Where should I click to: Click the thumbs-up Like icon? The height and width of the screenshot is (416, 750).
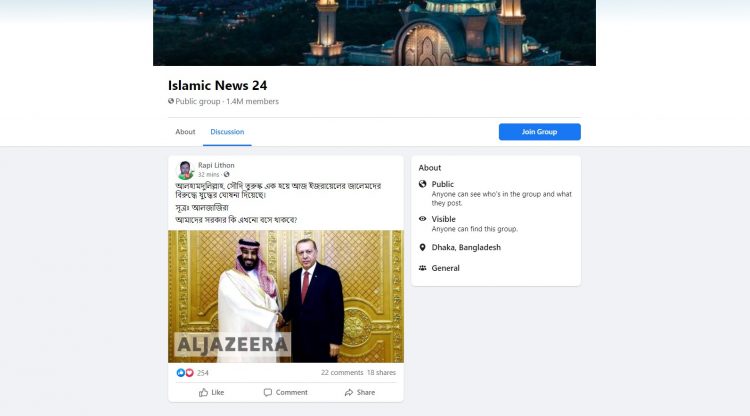pos(203,393)
